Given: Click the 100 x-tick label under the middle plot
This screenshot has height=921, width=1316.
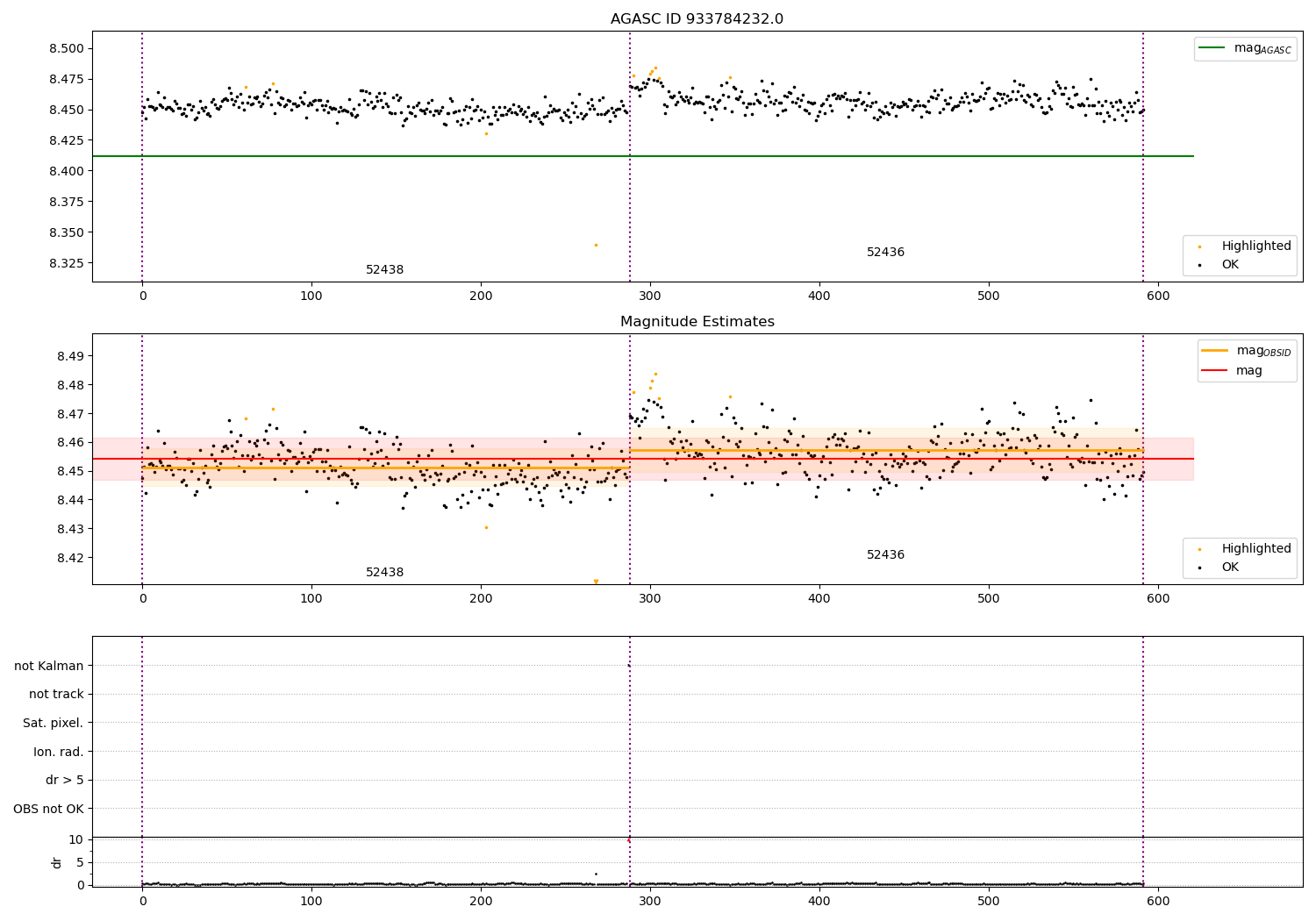Looking at the screenshot, I should 311,600.
